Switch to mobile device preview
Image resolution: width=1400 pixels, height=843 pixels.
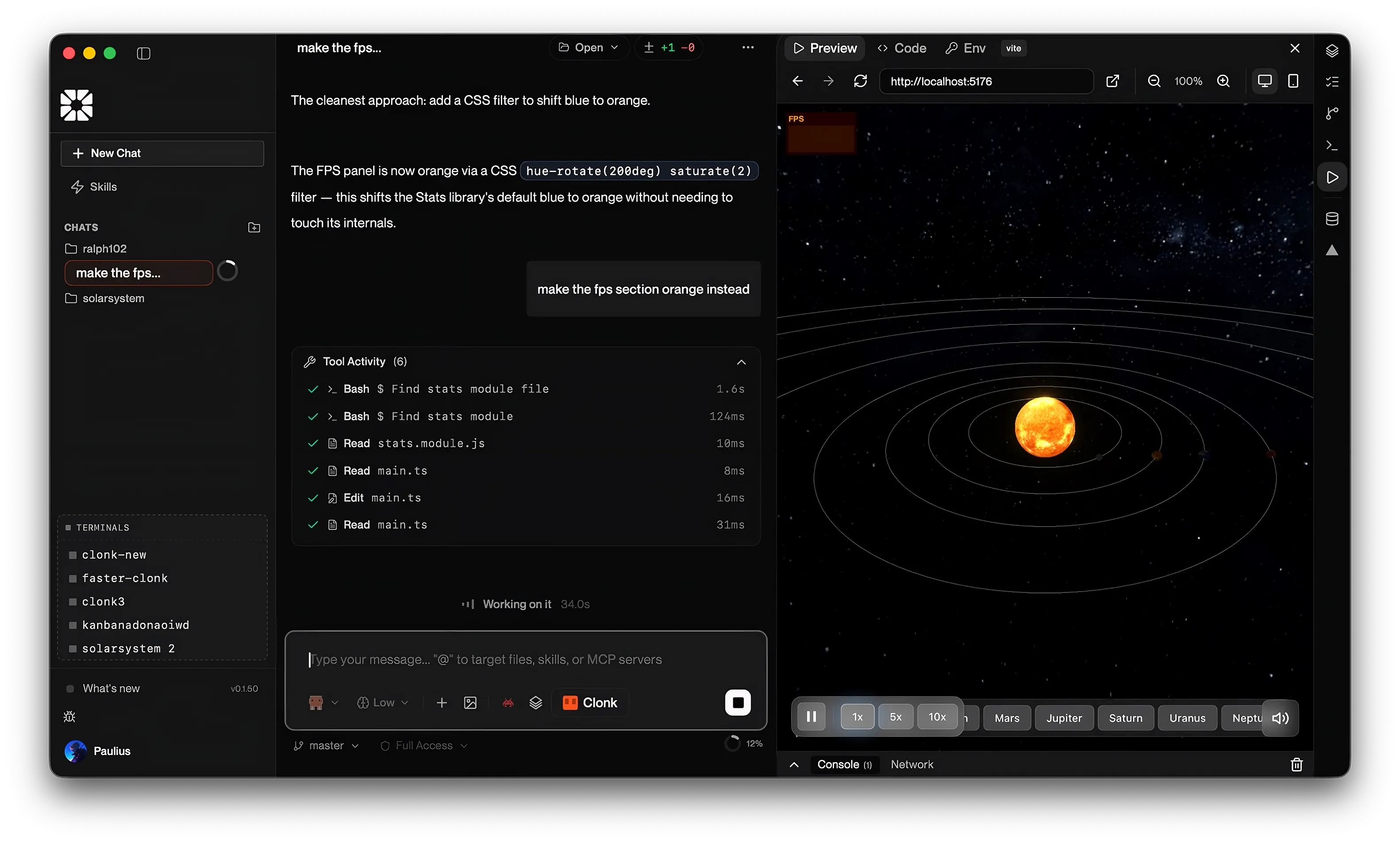pyautogui.click(x=1293, y=81)
